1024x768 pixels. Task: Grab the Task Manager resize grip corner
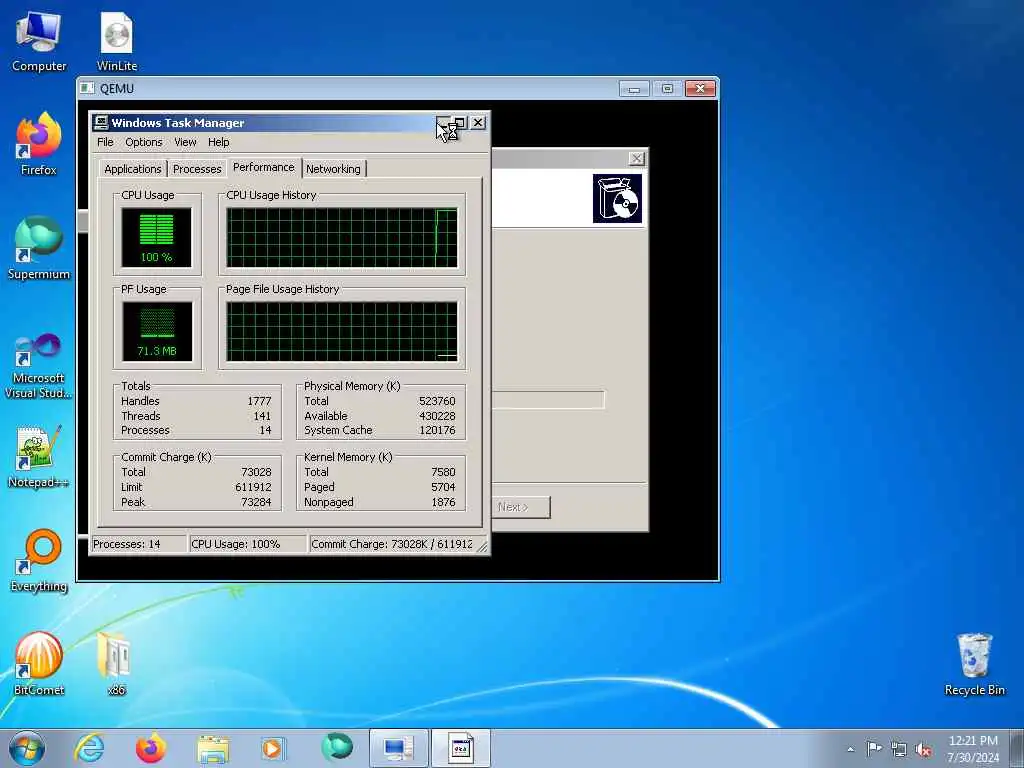pos(483,547)
